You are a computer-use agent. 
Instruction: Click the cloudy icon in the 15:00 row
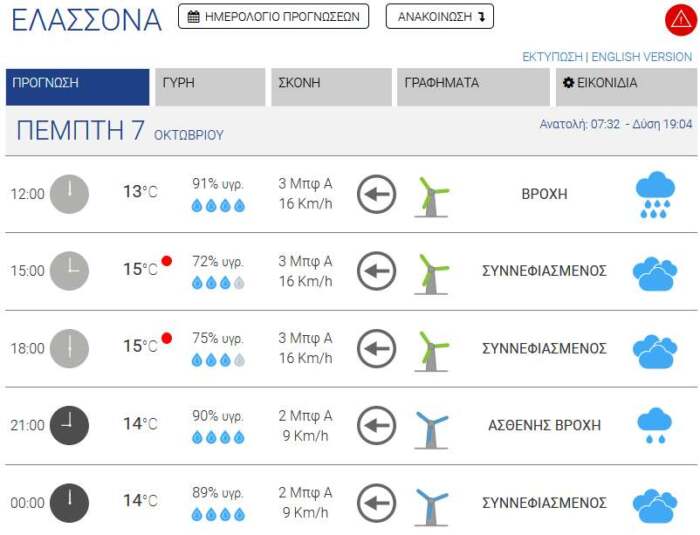pos(655,272)
